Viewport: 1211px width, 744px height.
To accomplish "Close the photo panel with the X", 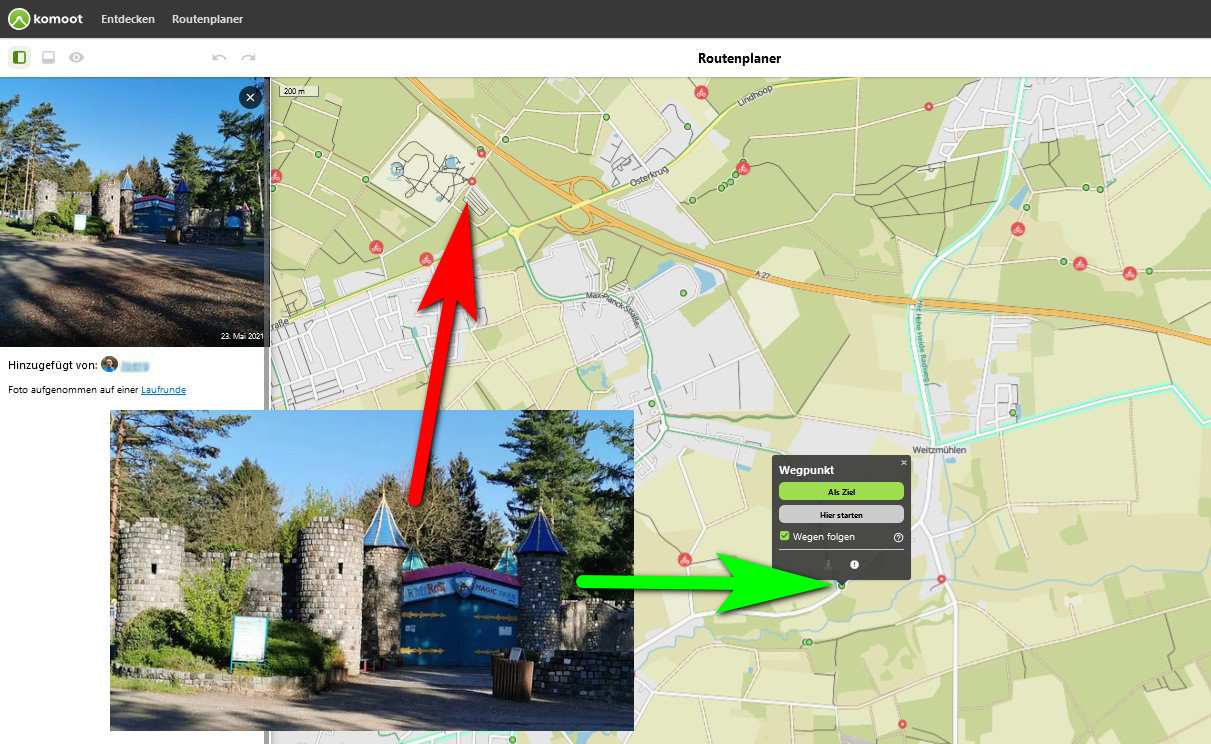I will (250, 97).
